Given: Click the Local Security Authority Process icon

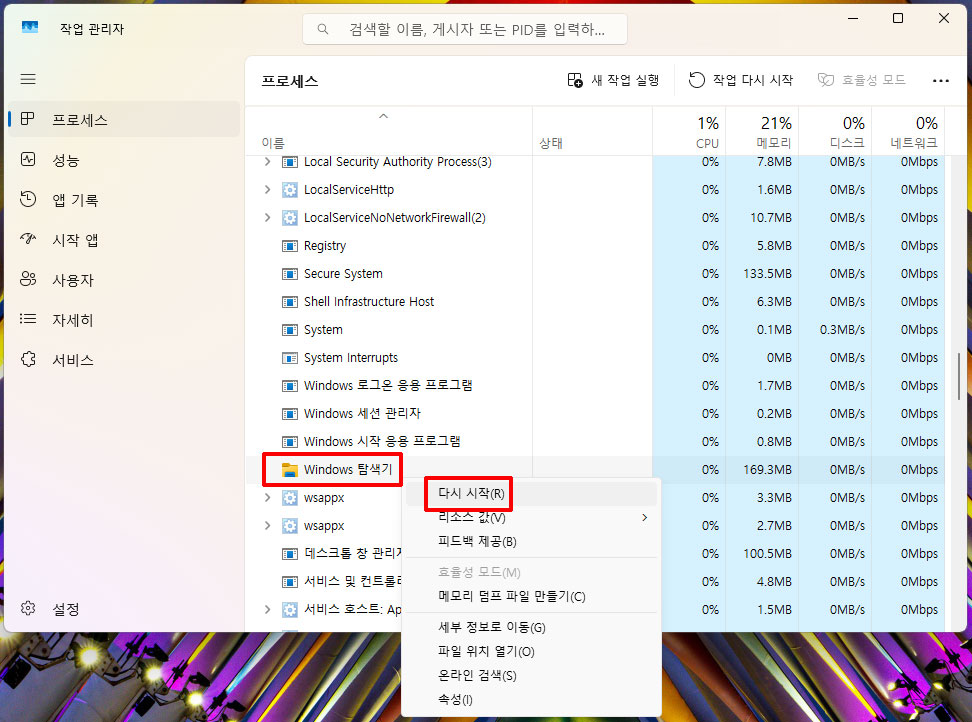Looking at the screenshot, I should coord(289,162).
